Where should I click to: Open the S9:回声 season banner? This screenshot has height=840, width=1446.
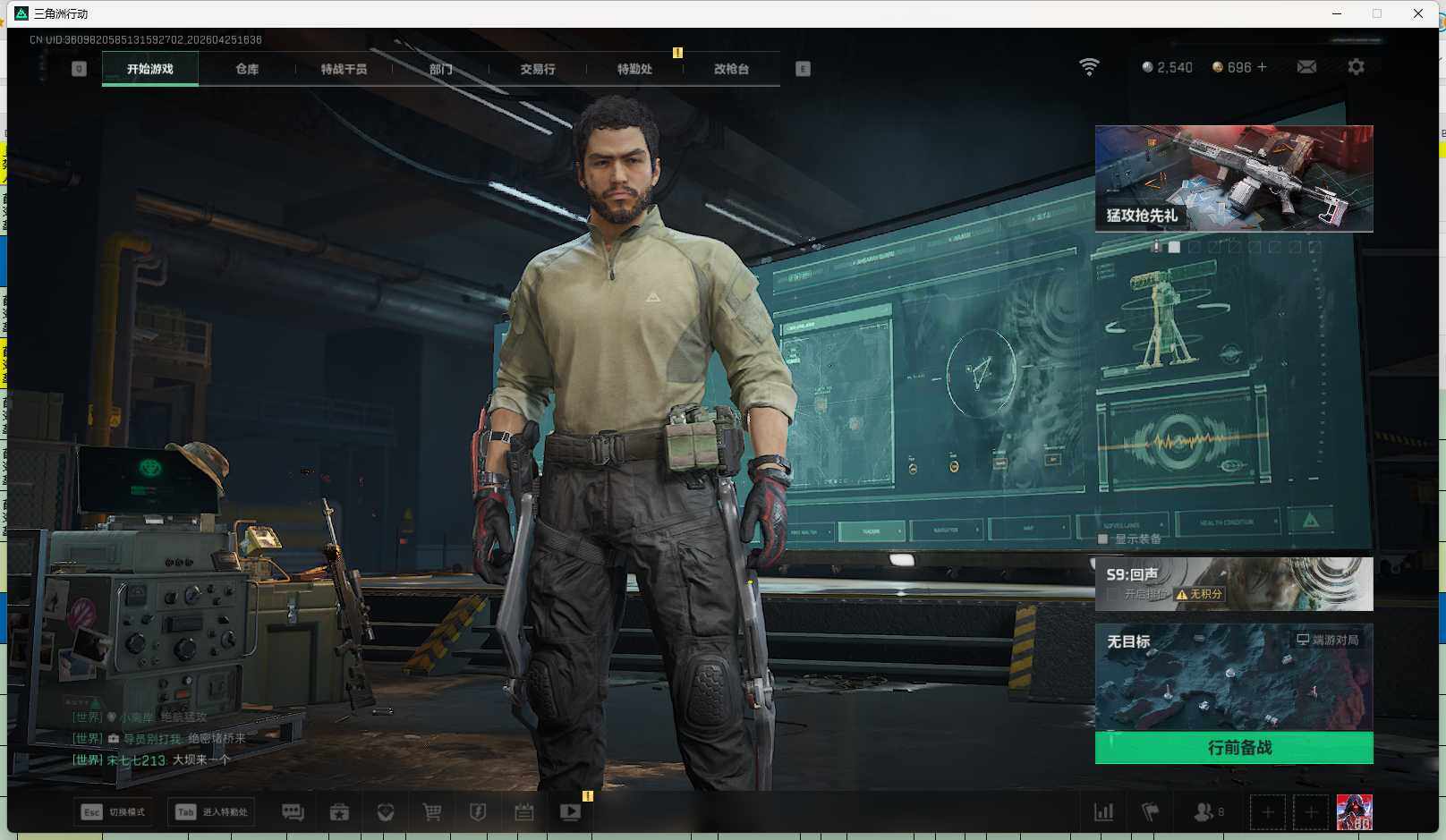[x=1234, y=584]
